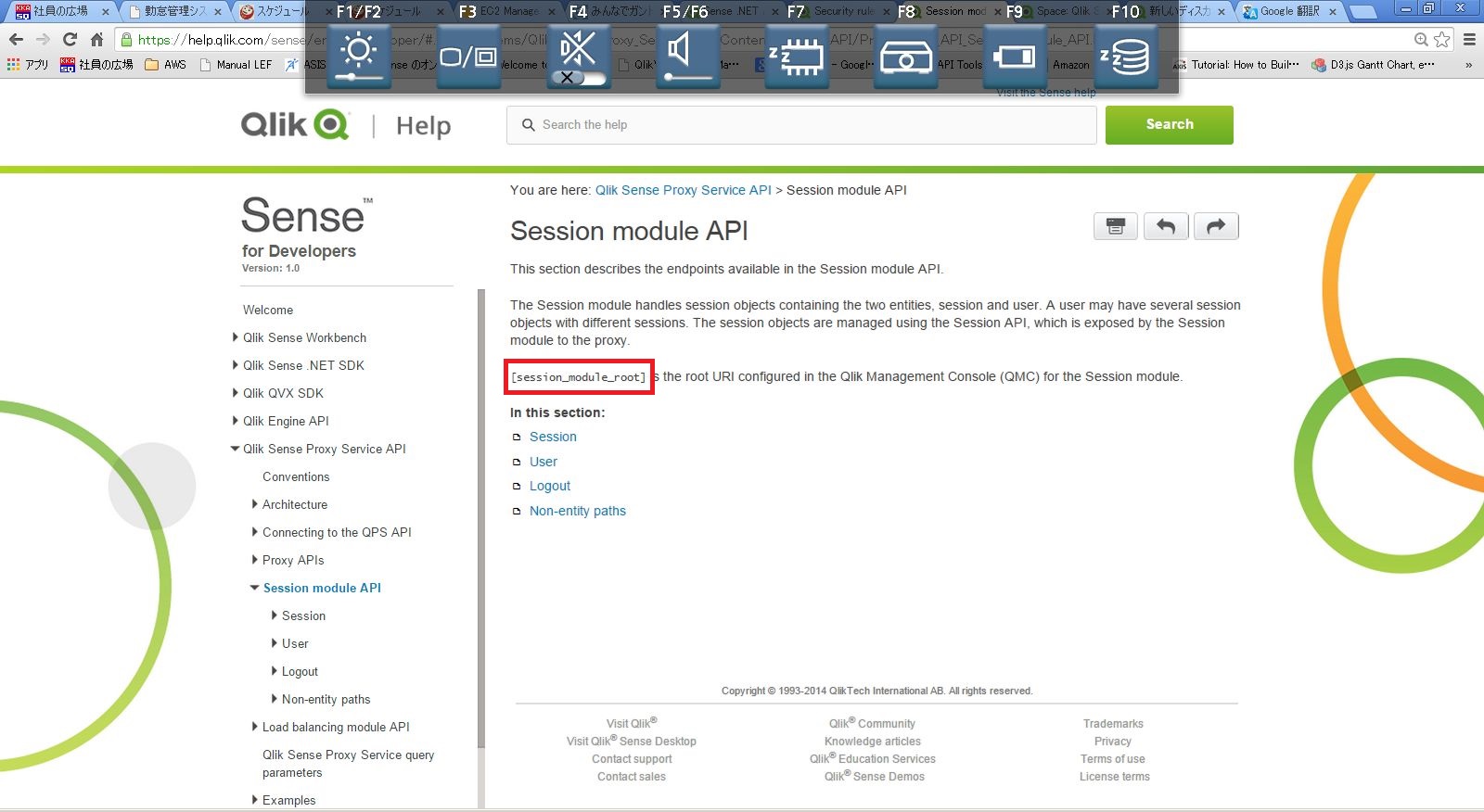This screenshot has height=812, width=1484.
Task: Collapse the Qlik Sense Proxy Service API node
Action: [x=236, y=449]
